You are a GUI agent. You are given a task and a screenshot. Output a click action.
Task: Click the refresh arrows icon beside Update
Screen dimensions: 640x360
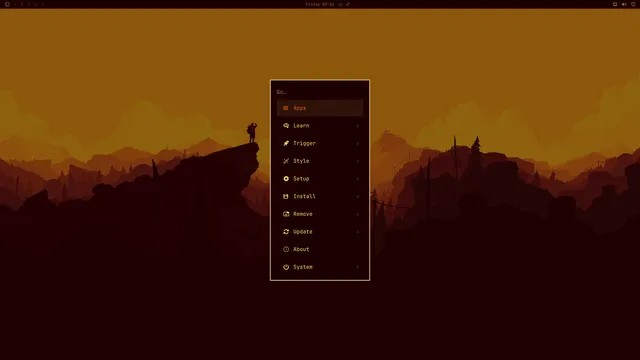(x=286, y=231)
